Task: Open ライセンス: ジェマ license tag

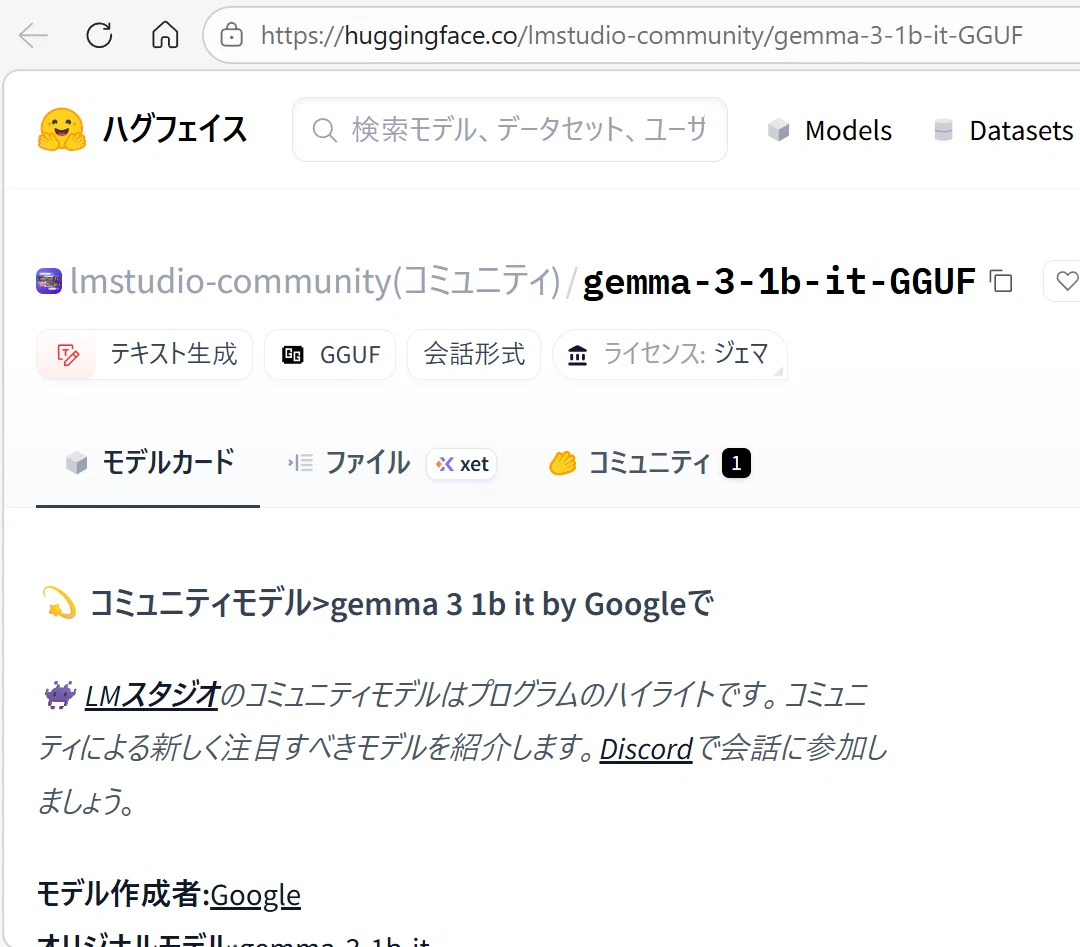Action: click(x=669, y=354)
